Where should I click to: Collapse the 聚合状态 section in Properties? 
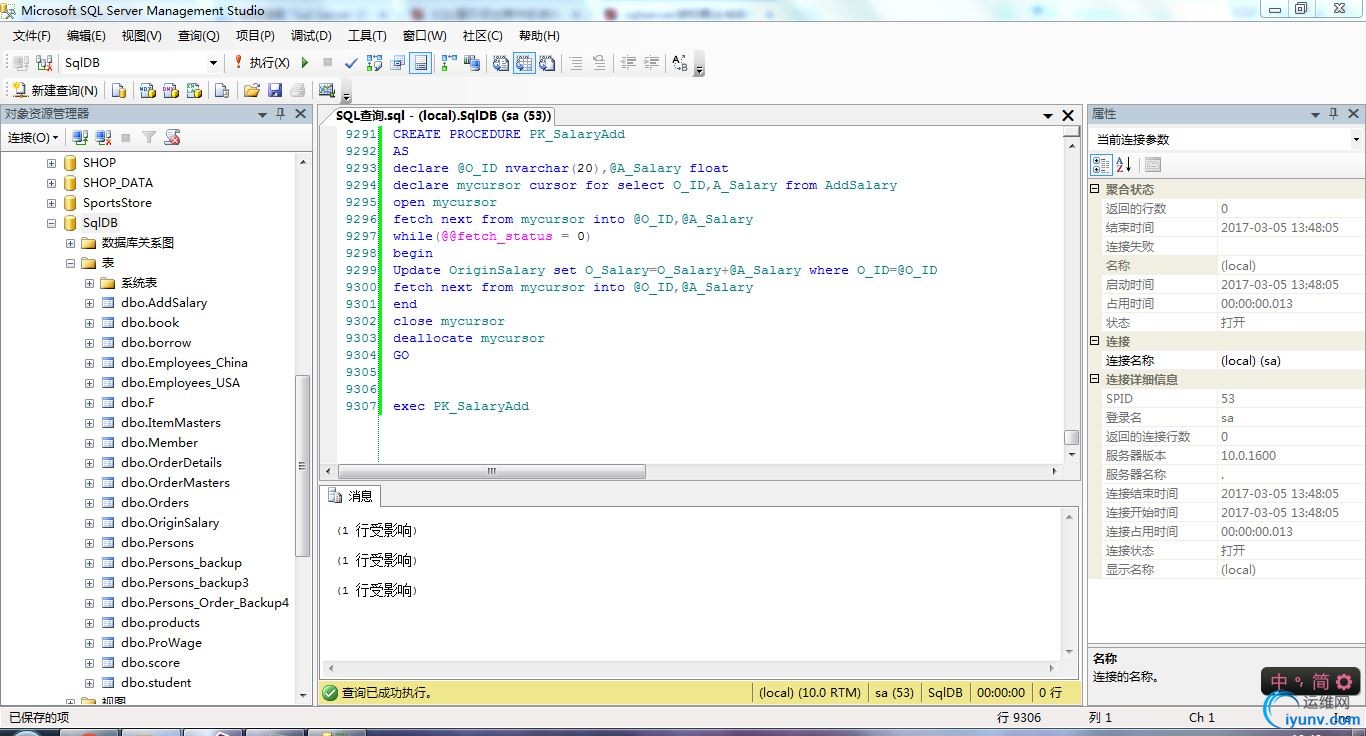(1094, 189)
